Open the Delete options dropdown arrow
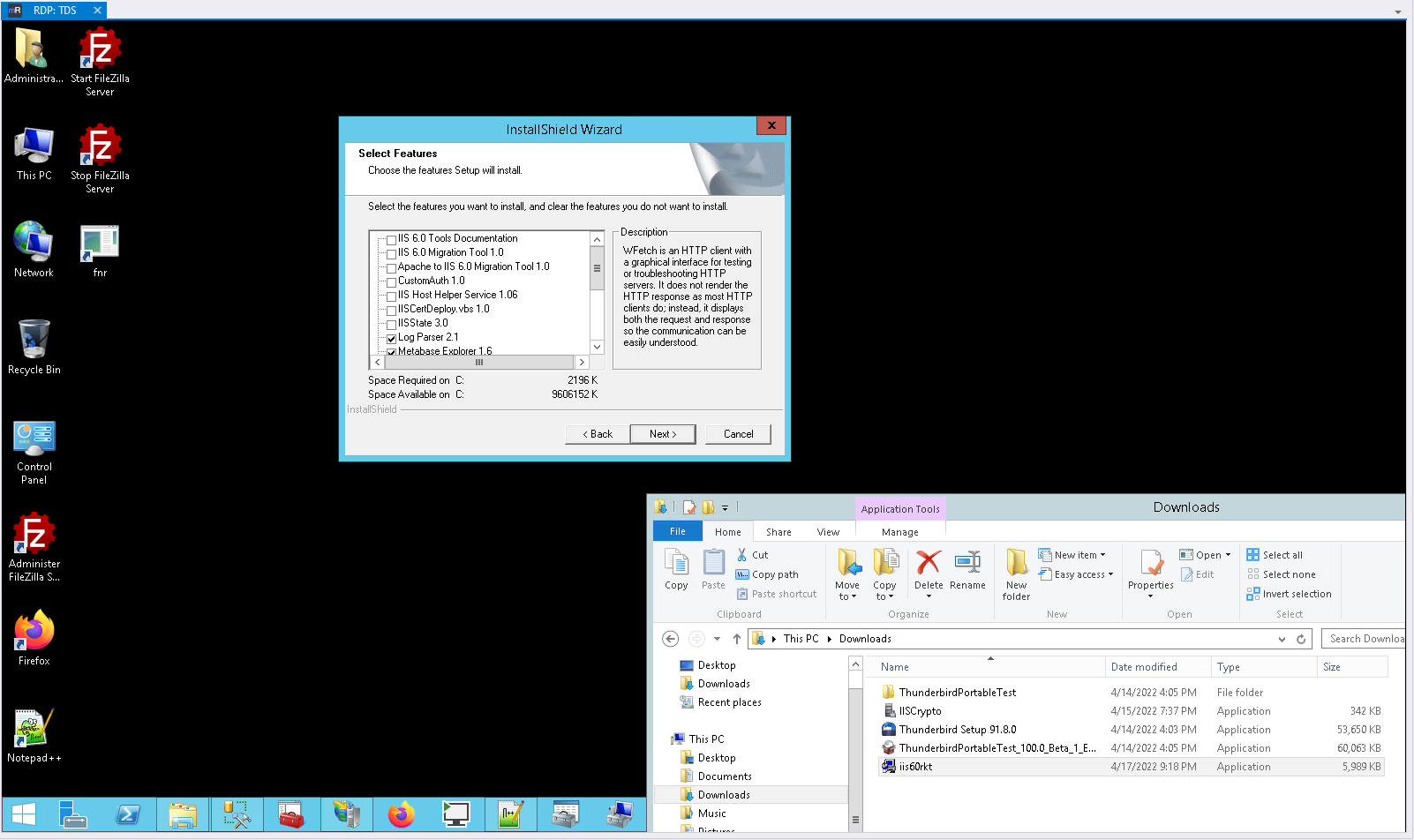 [929, 596]
